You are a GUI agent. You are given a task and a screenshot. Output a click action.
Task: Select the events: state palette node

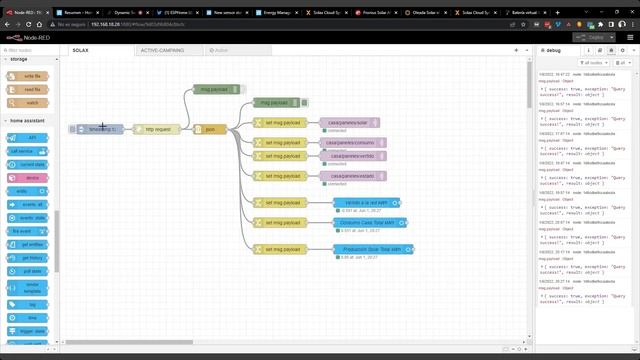(x=28, y=218)
